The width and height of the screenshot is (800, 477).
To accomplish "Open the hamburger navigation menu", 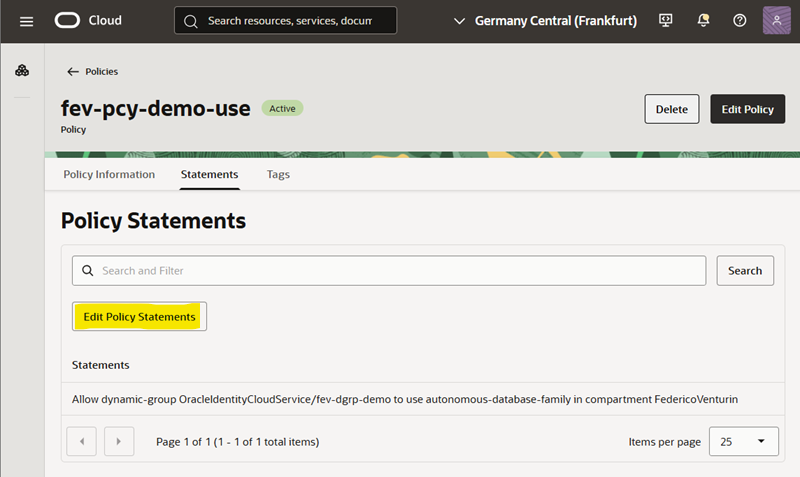I will click(26, 21).
